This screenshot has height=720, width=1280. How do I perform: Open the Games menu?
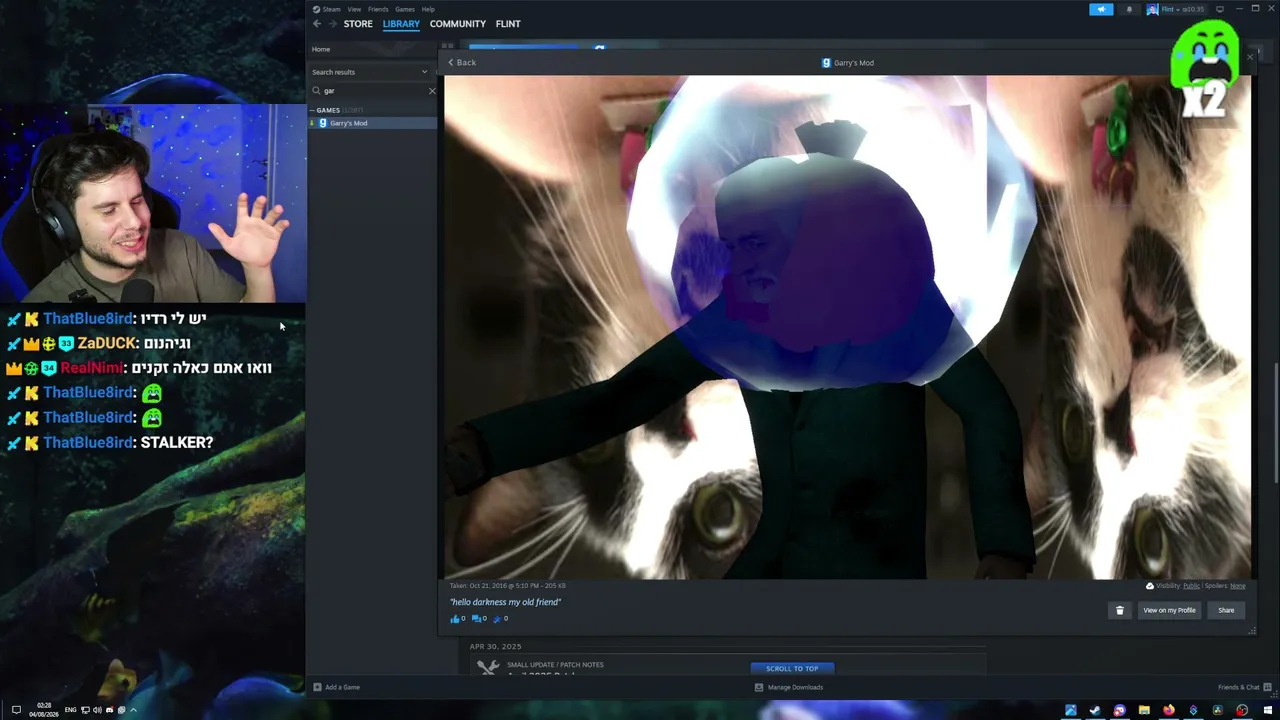(405, 9)
